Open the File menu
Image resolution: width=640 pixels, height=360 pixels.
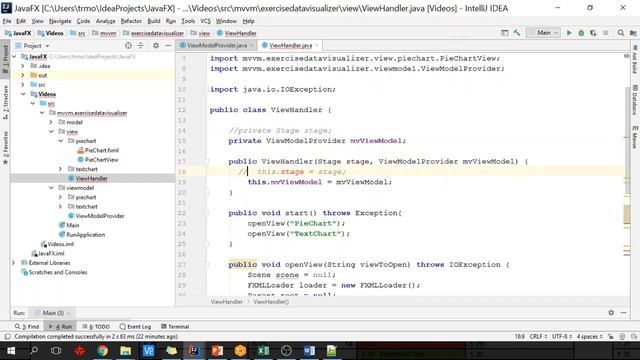pos(7,21)
